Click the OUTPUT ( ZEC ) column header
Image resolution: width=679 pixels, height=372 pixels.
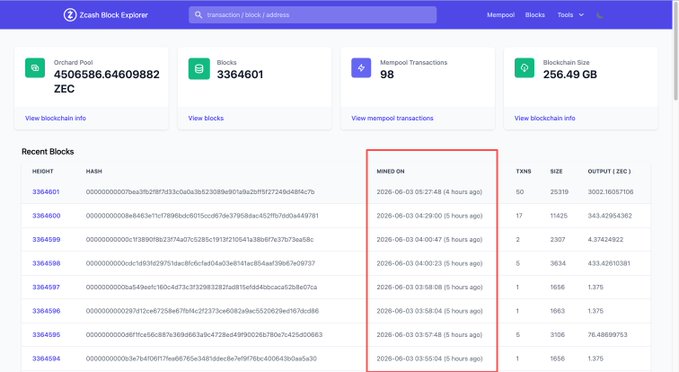point(609,171)
